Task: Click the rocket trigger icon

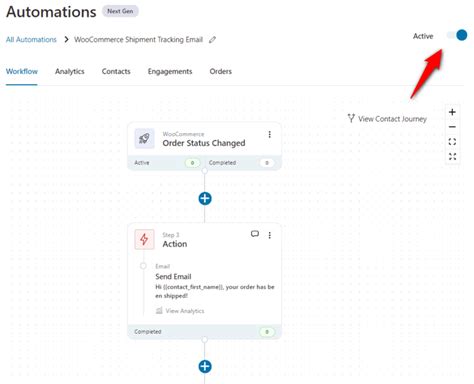Action: 144,138
